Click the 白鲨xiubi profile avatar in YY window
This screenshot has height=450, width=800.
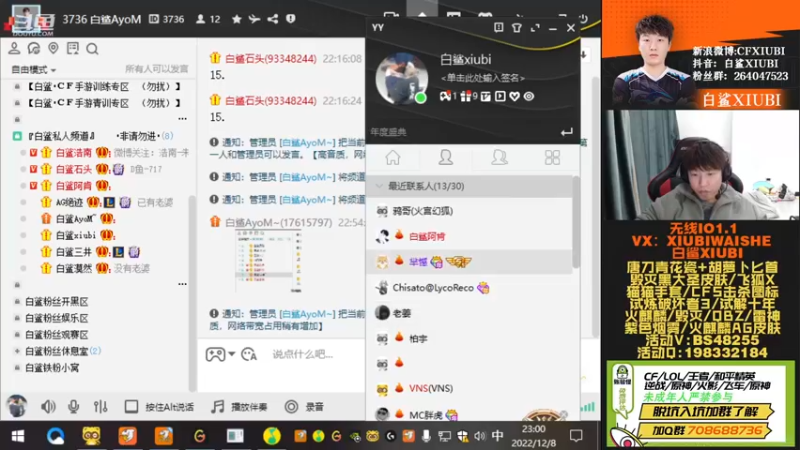402,79
